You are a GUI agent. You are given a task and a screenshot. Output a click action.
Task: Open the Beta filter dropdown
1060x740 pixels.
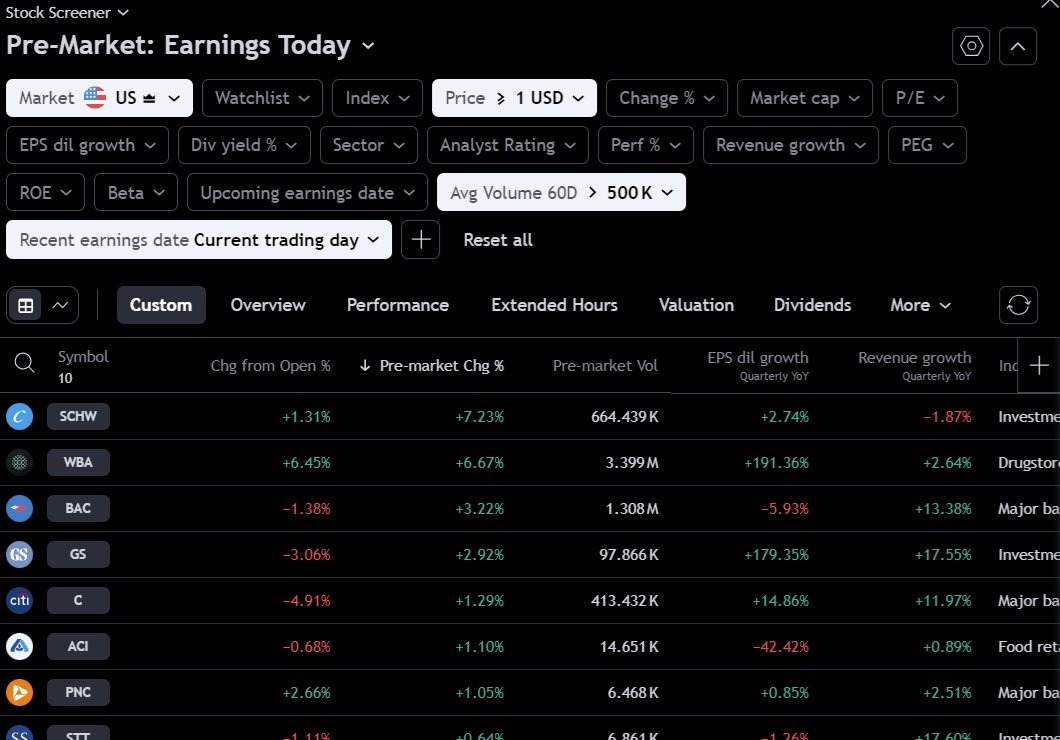tap(136, 192)
